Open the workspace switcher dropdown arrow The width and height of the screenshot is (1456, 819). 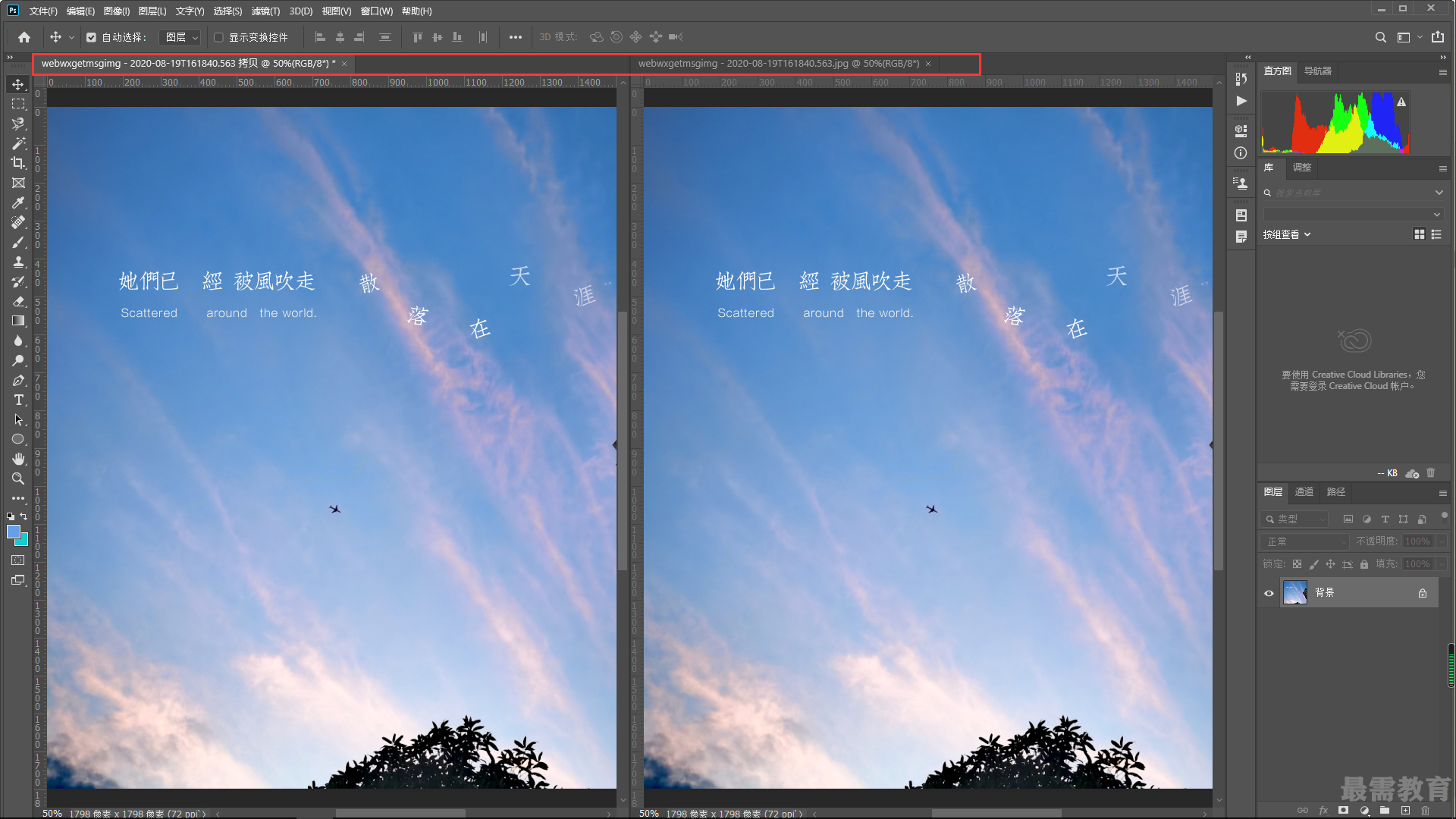tap(1420, 37)
